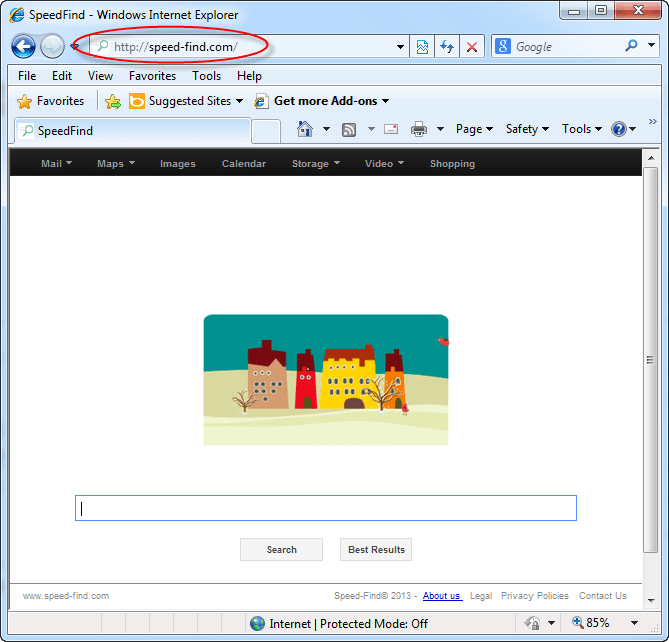
Task: Click the Read Mail envelope icon
Action: pos(391,129)
